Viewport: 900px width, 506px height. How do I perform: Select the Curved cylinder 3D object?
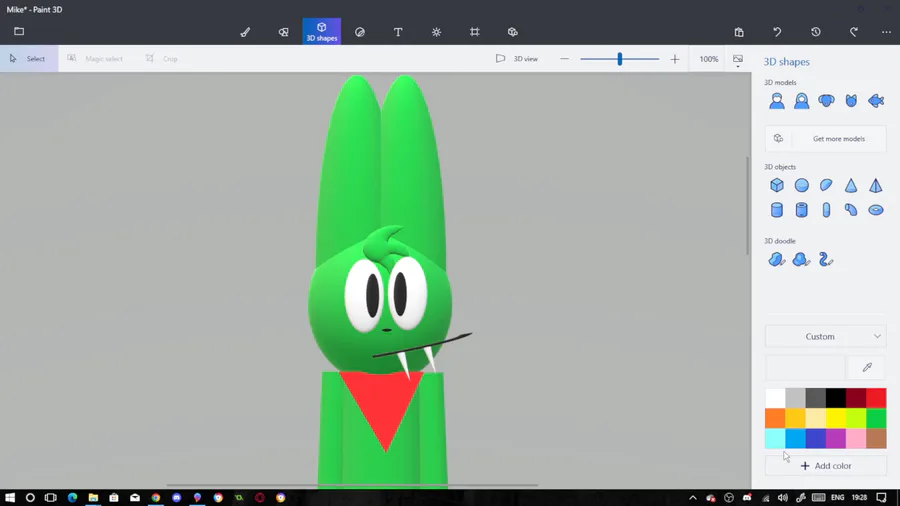point(851,210)
